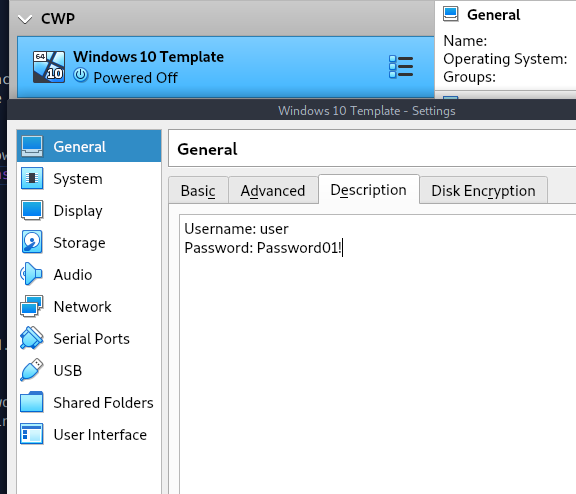Click the Network computers icon
This screenshot has width=576, height=494.
[x=32, y=306]
